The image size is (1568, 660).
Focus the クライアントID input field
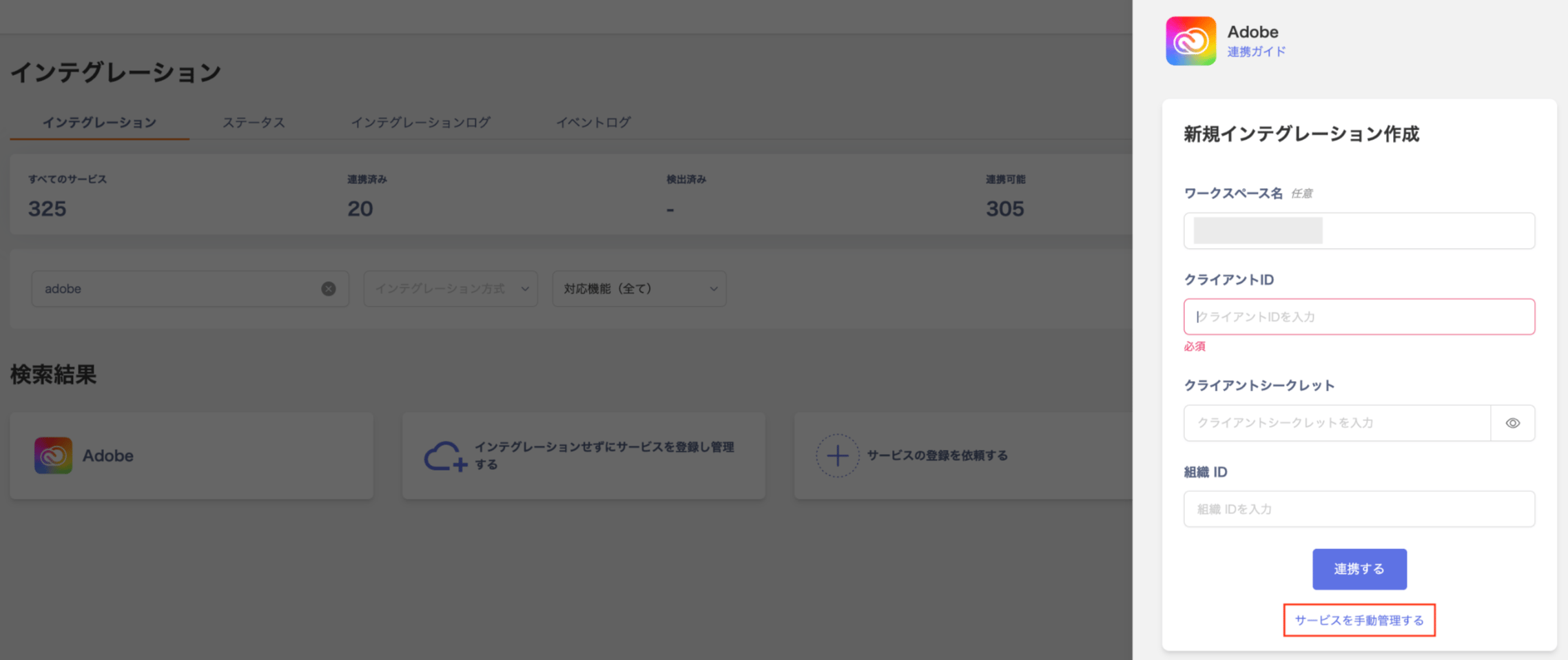click(1359, 317)
